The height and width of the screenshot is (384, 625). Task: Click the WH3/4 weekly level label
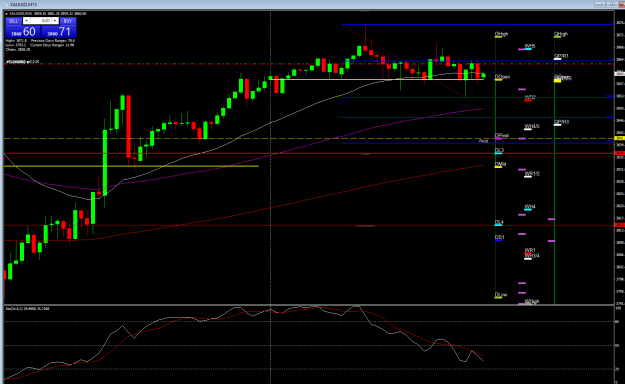(x=532, y=256)
